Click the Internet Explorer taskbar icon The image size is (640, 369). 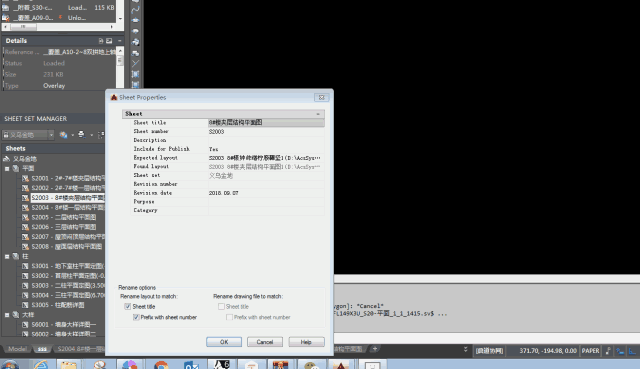coord(41,365)
